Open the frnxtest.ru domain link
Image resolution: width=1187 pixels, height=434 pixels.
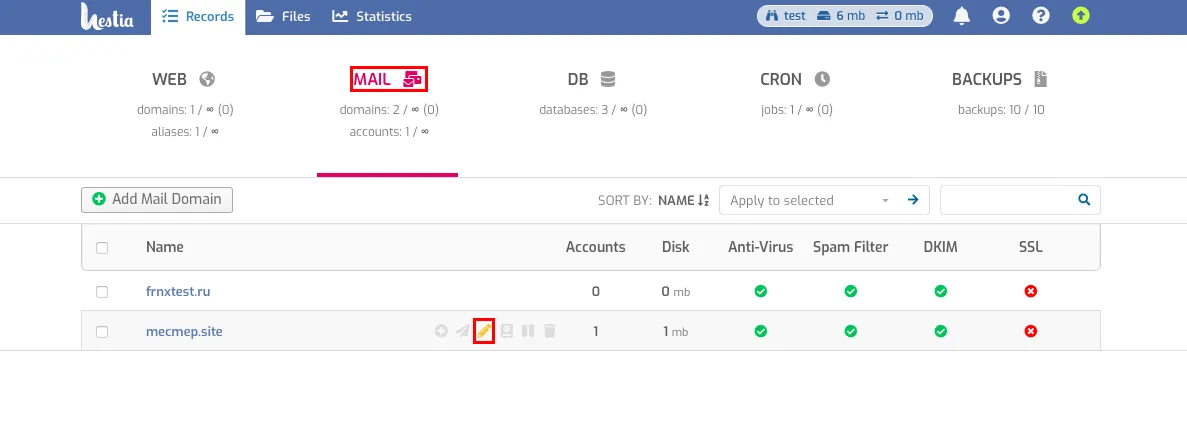tap(178, 292)
